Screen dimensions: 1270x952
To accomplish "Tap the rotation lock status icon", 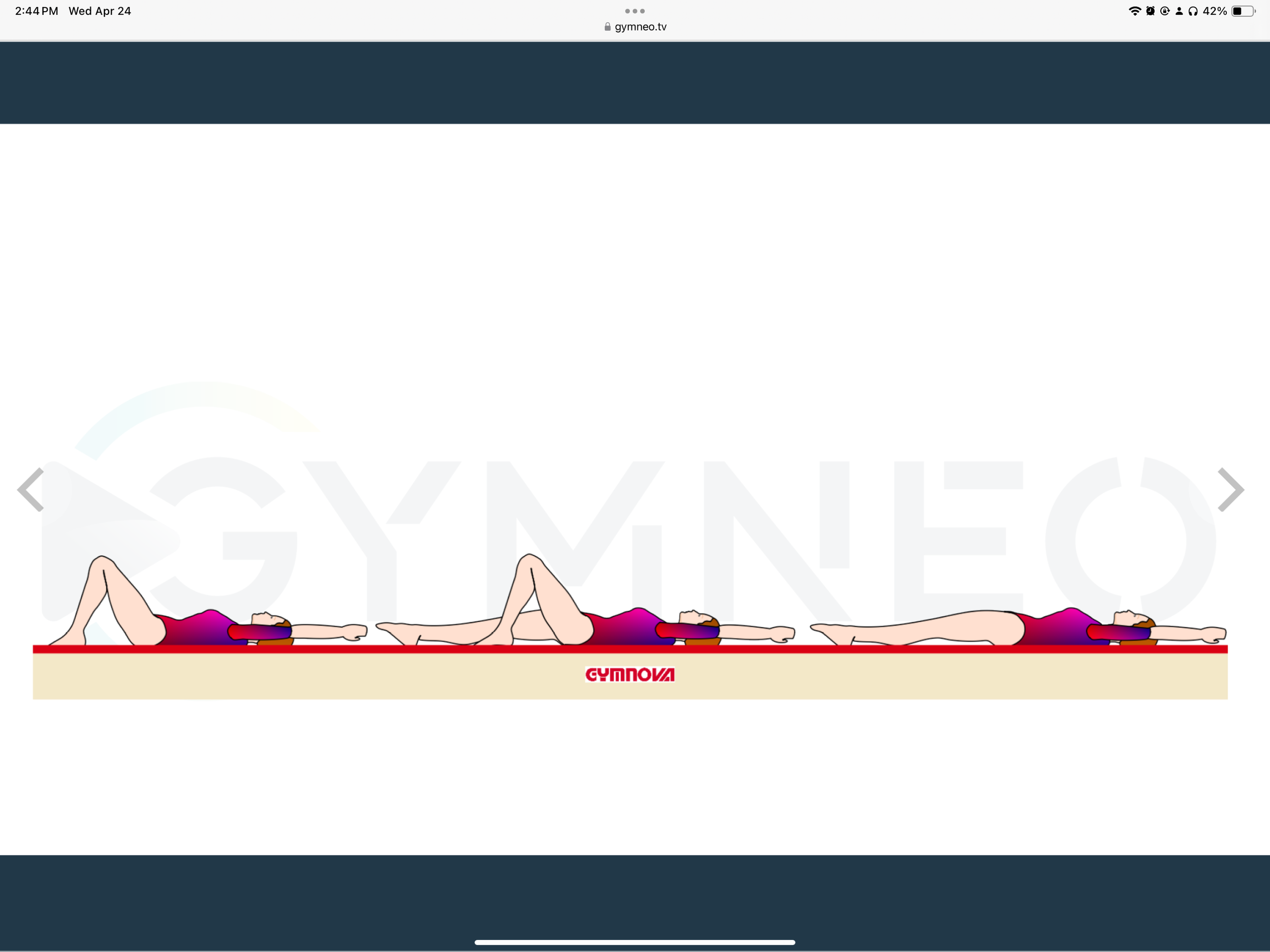I will click(1164, 11).
